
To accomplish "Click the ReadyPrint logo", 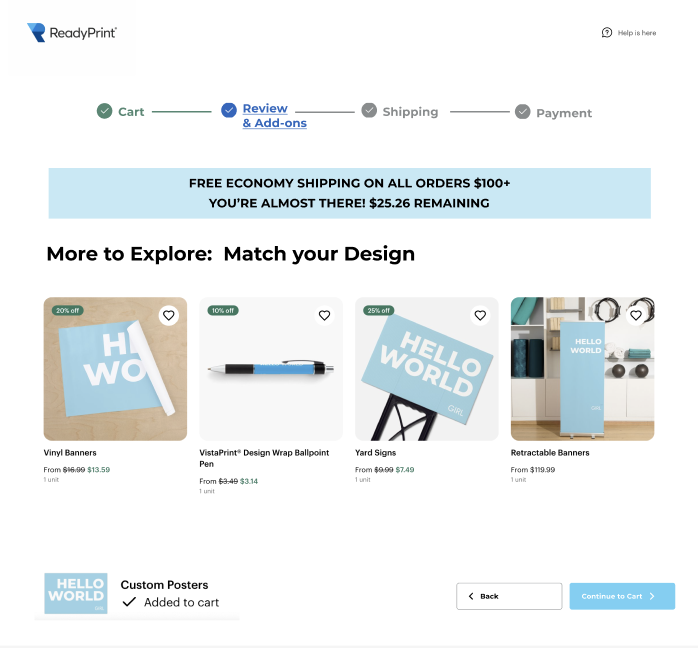I will tap(72, 32).
